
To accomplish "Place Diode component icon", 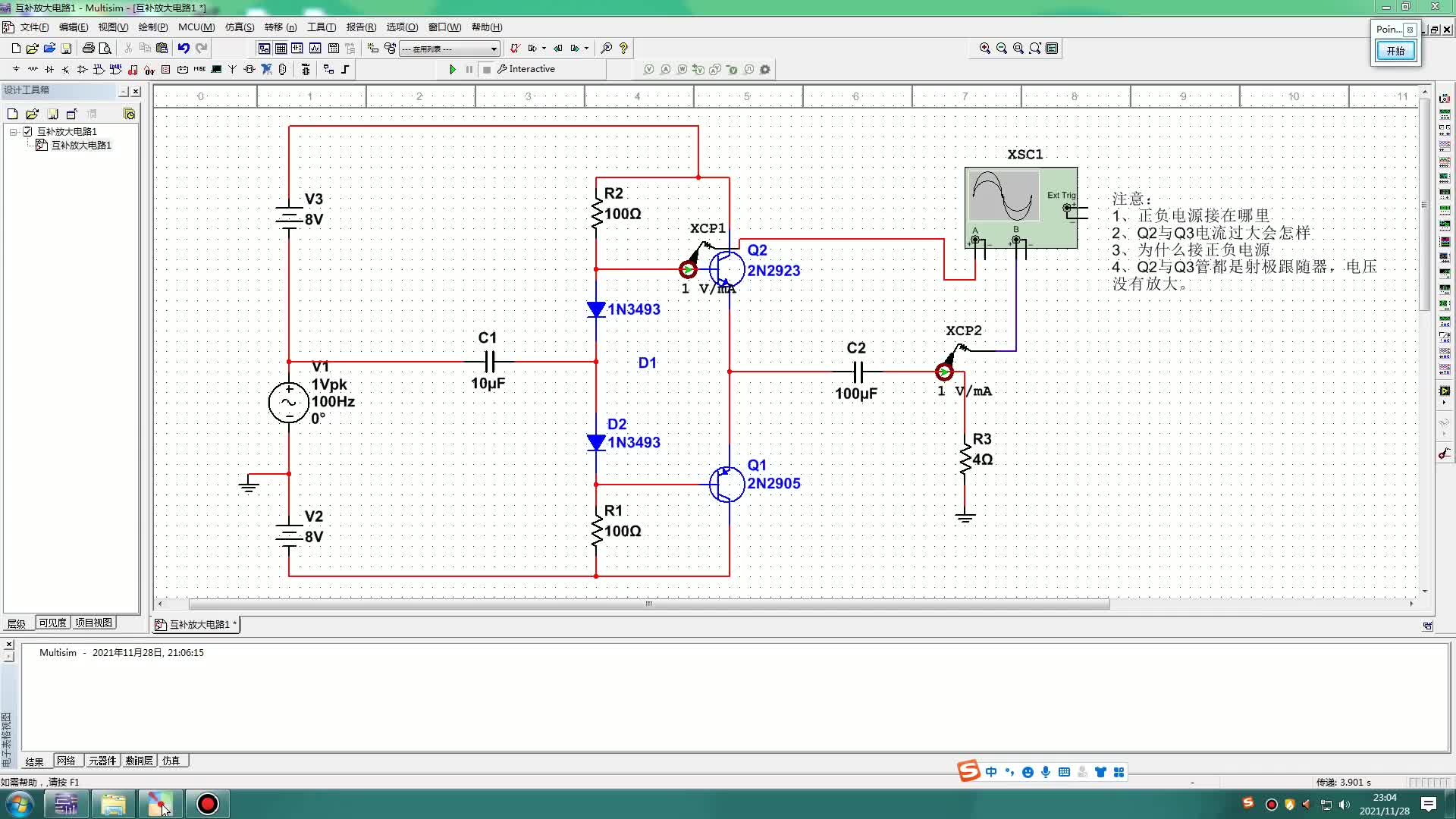I will (49, 69).
